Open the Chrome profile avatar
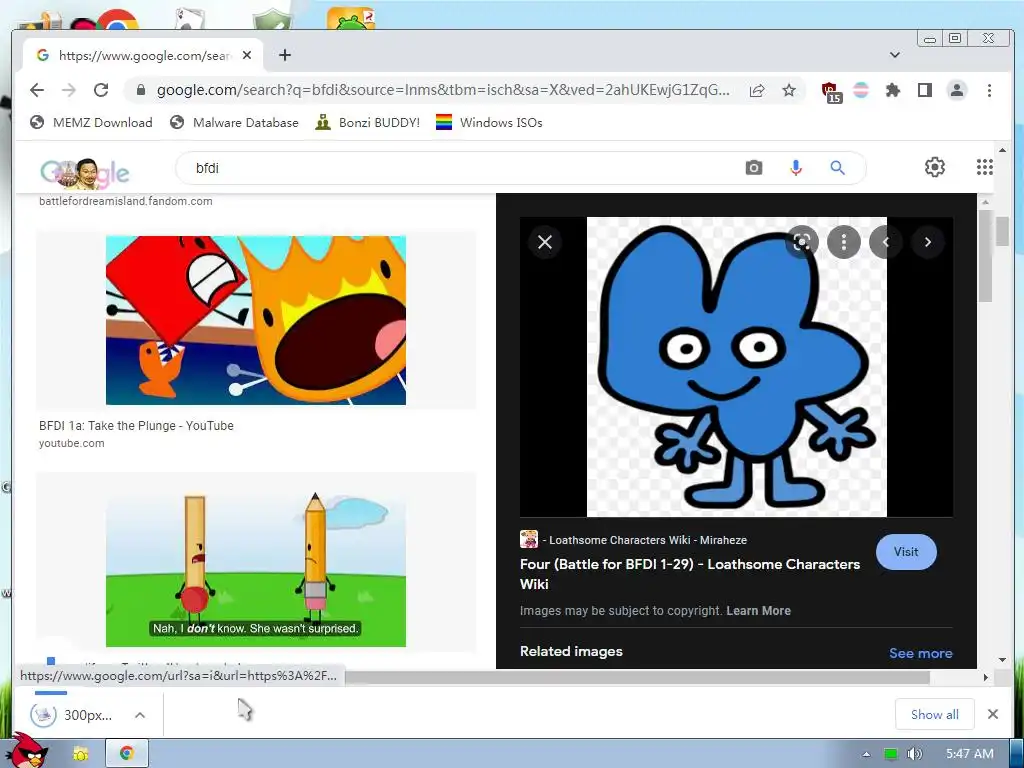 tap(957, 90)
